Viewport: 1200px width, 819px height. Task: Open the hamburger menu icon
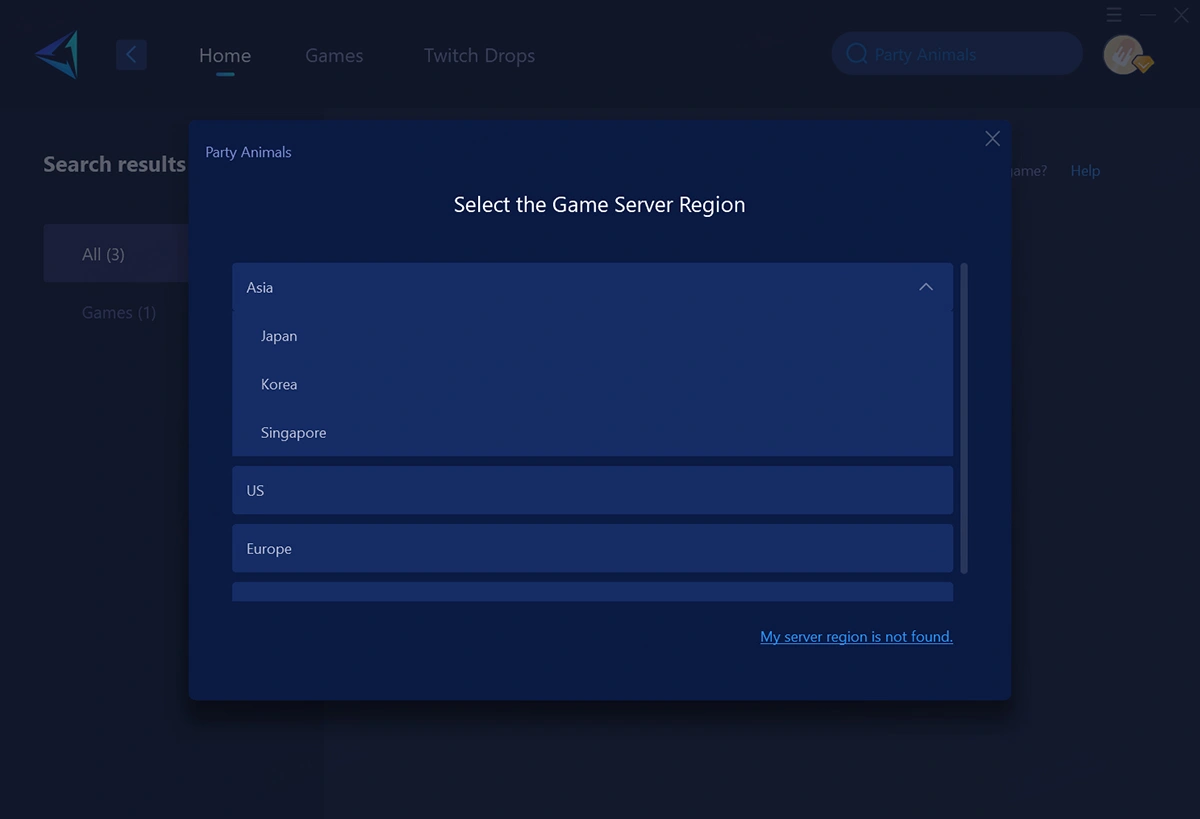[x=1114, y=15]
